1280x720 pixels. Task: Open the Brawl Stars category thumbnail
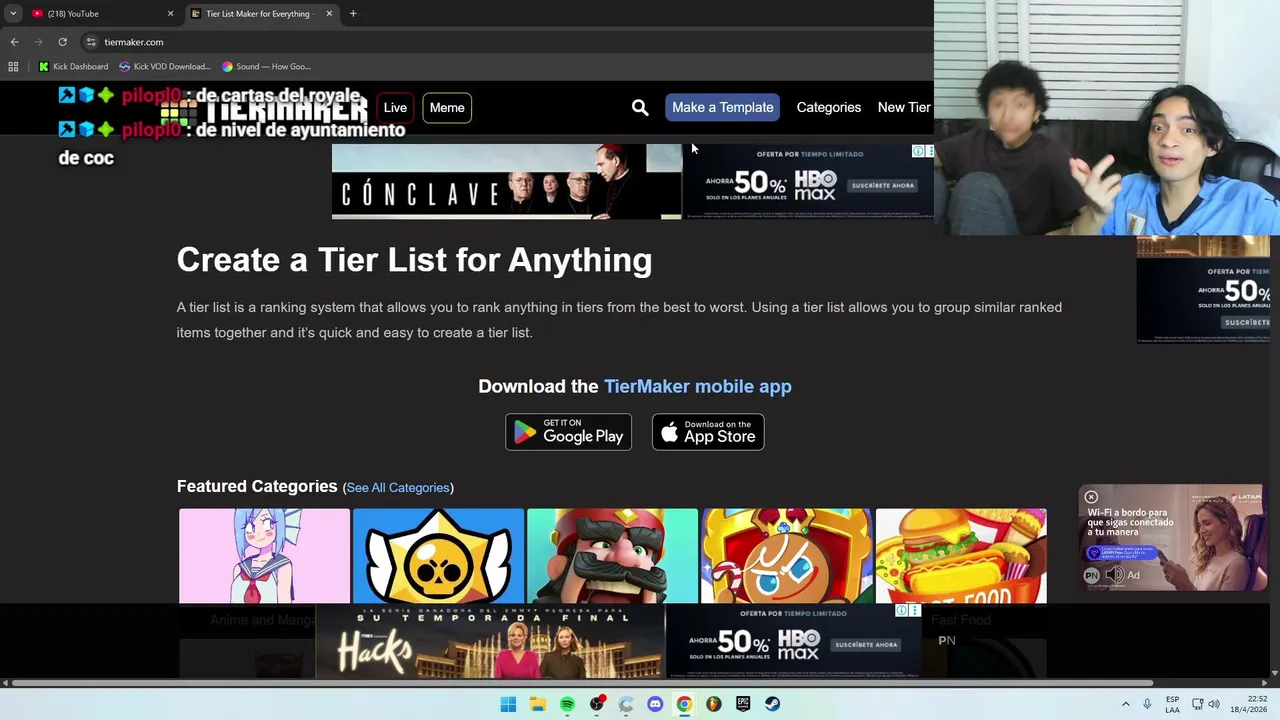click(438, 556)
